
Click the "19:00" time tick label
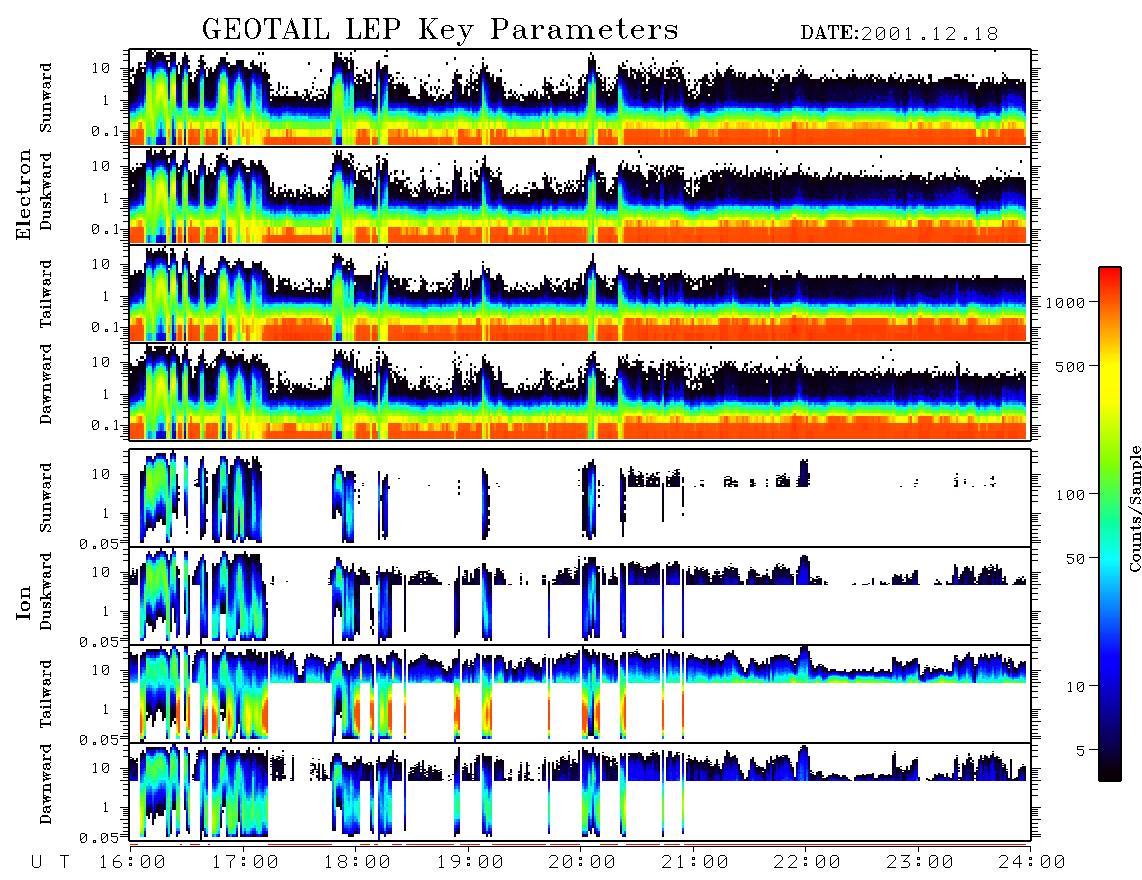click(470, 863)
